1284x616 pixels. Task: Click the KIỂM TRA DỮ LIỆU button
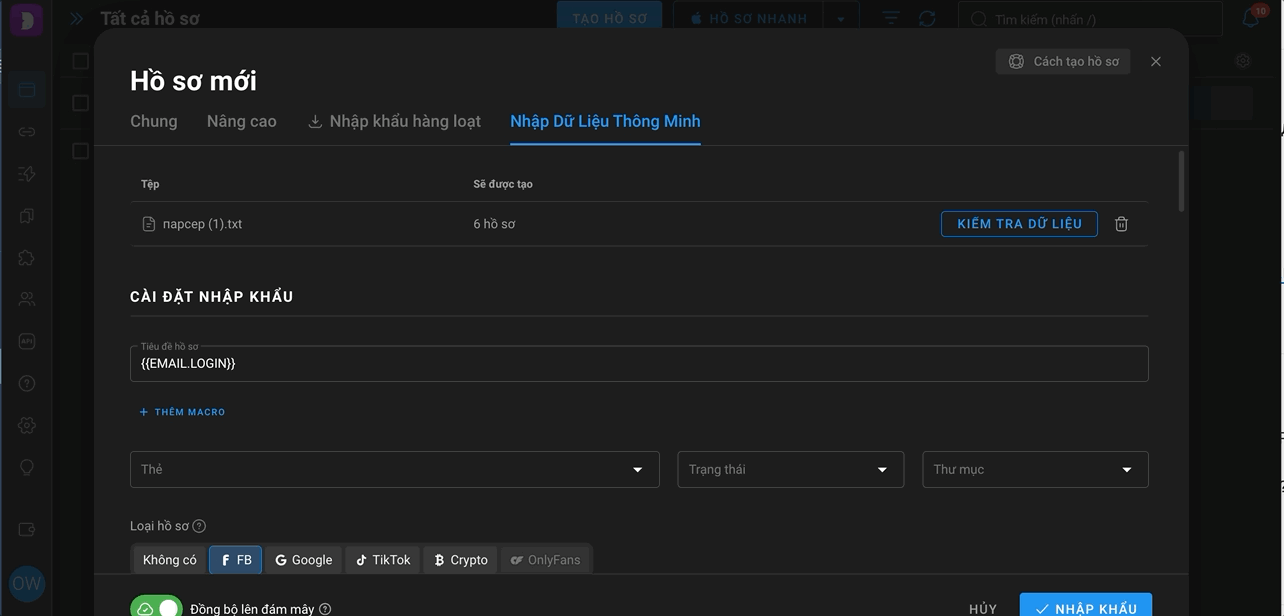pos(1019,224)
